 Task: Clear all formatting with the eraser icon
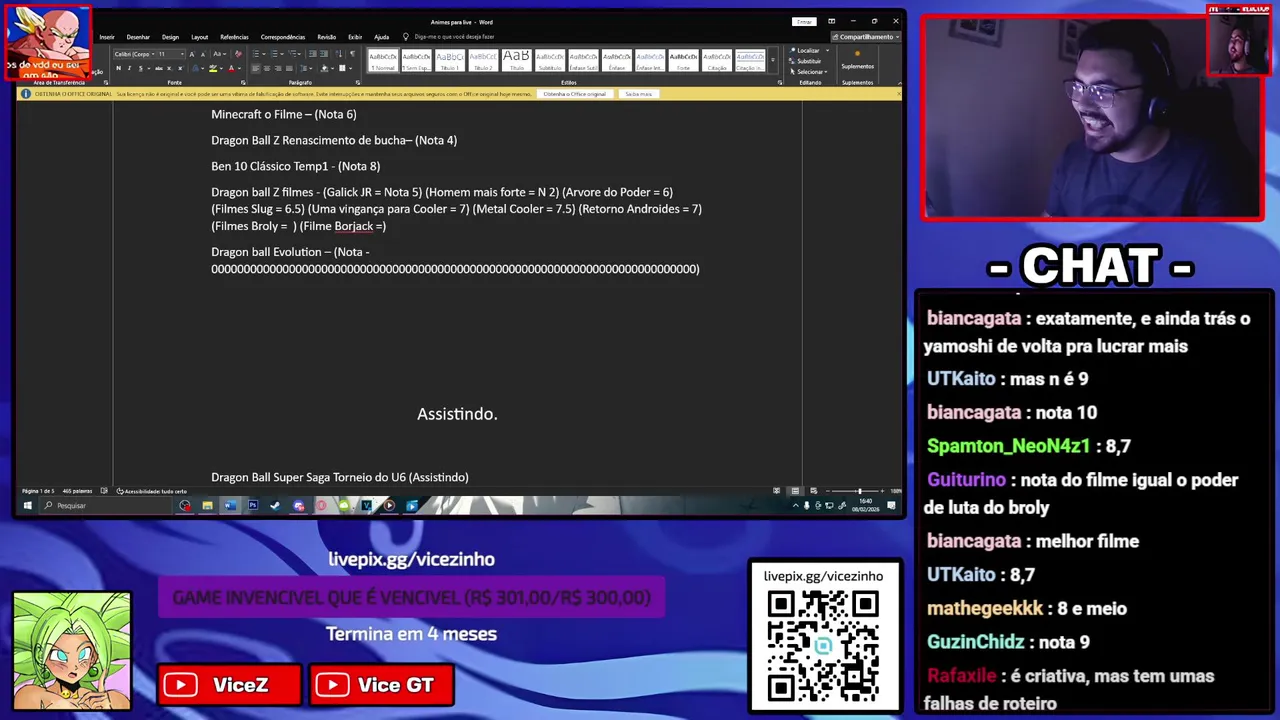point(238,54)
